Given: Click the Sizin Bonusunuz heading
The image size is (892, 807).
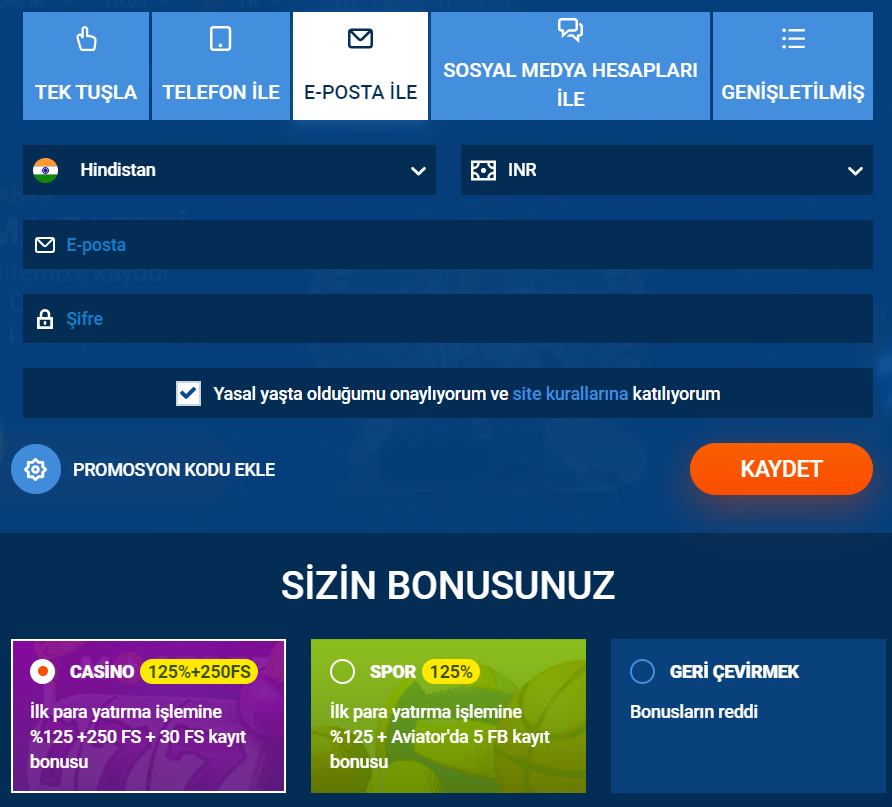Looking at the screenshot, I should click(448, 585).
